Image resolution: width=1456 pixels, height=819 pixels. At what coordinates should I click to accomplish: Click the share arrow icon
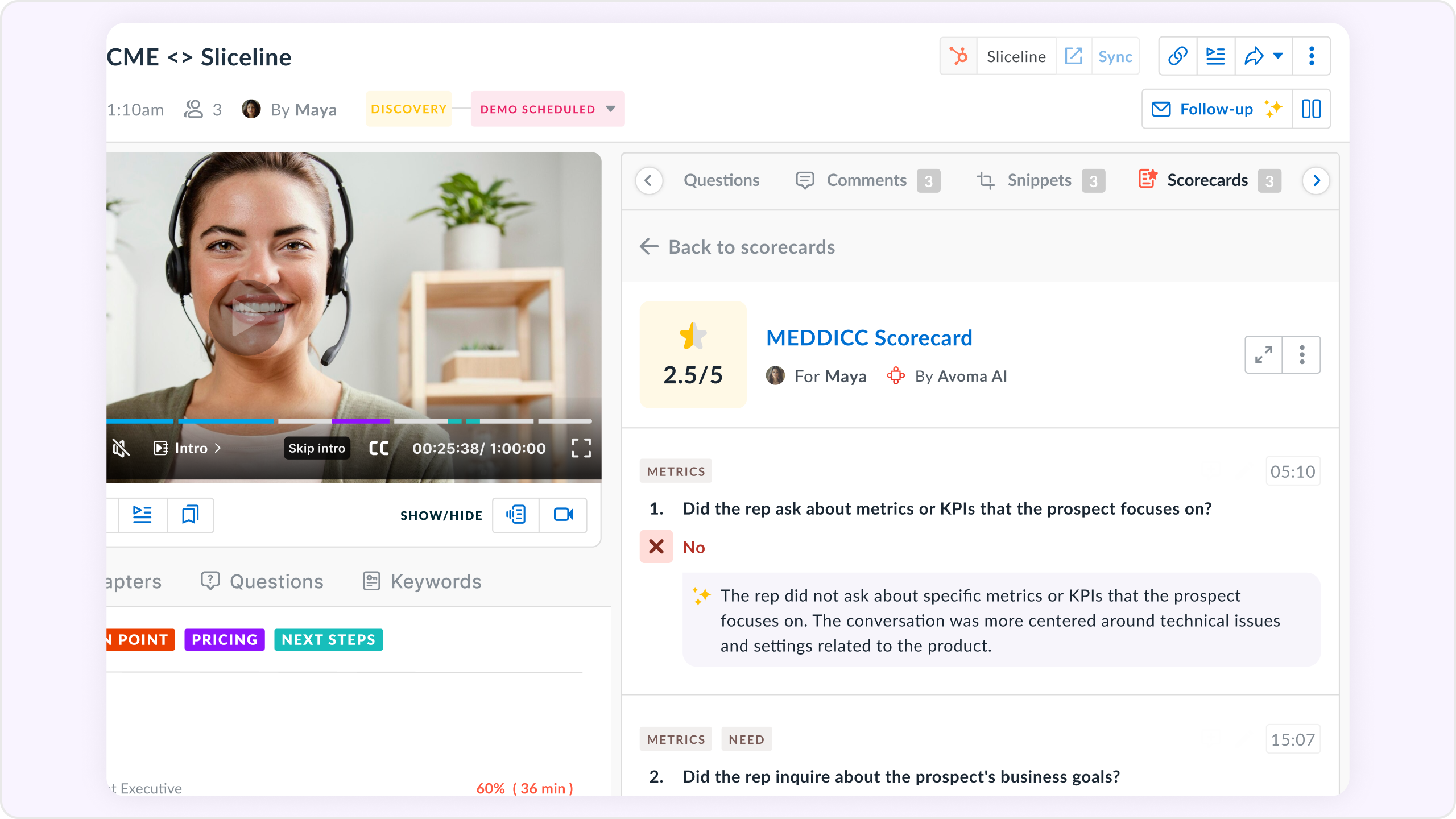point(1254,56)
